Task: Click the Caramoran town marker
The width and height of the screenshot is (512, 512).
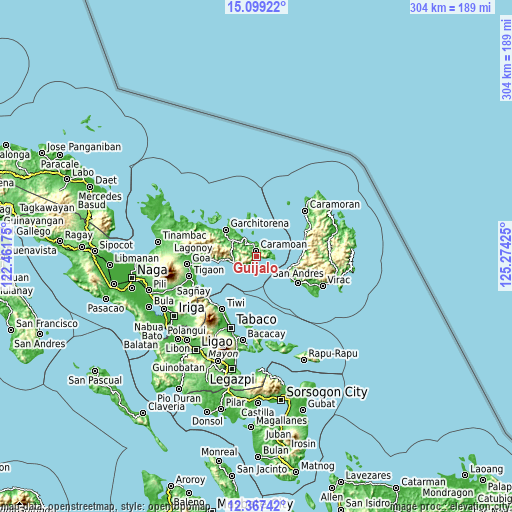Action: pyautogui.click(x=305, y=211)
